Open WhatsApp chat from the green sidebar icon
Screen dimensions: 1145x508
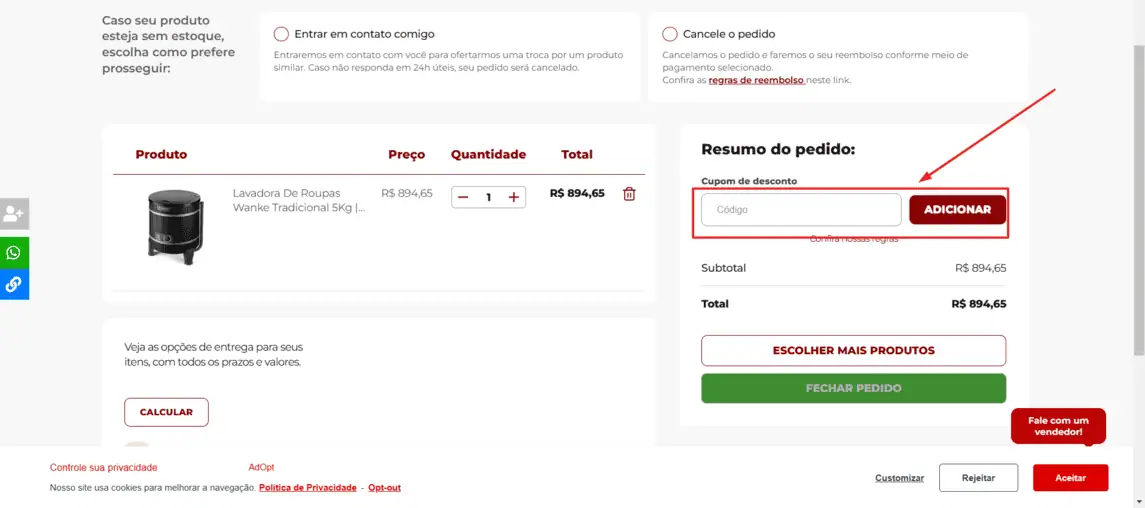tap(14, 253)
